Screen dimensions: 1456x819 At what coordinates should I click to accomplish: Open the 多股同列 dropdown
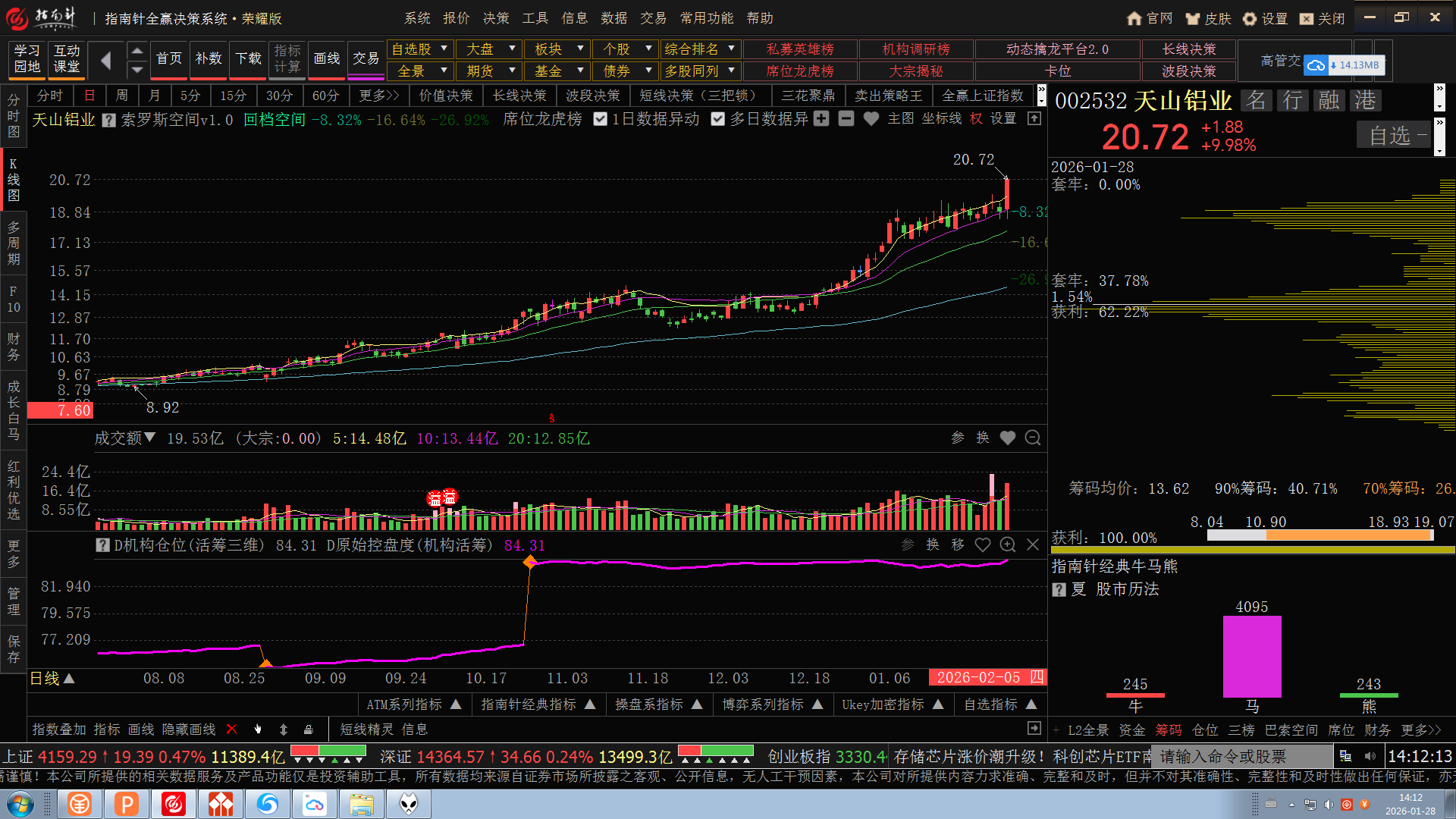point(700,71)
